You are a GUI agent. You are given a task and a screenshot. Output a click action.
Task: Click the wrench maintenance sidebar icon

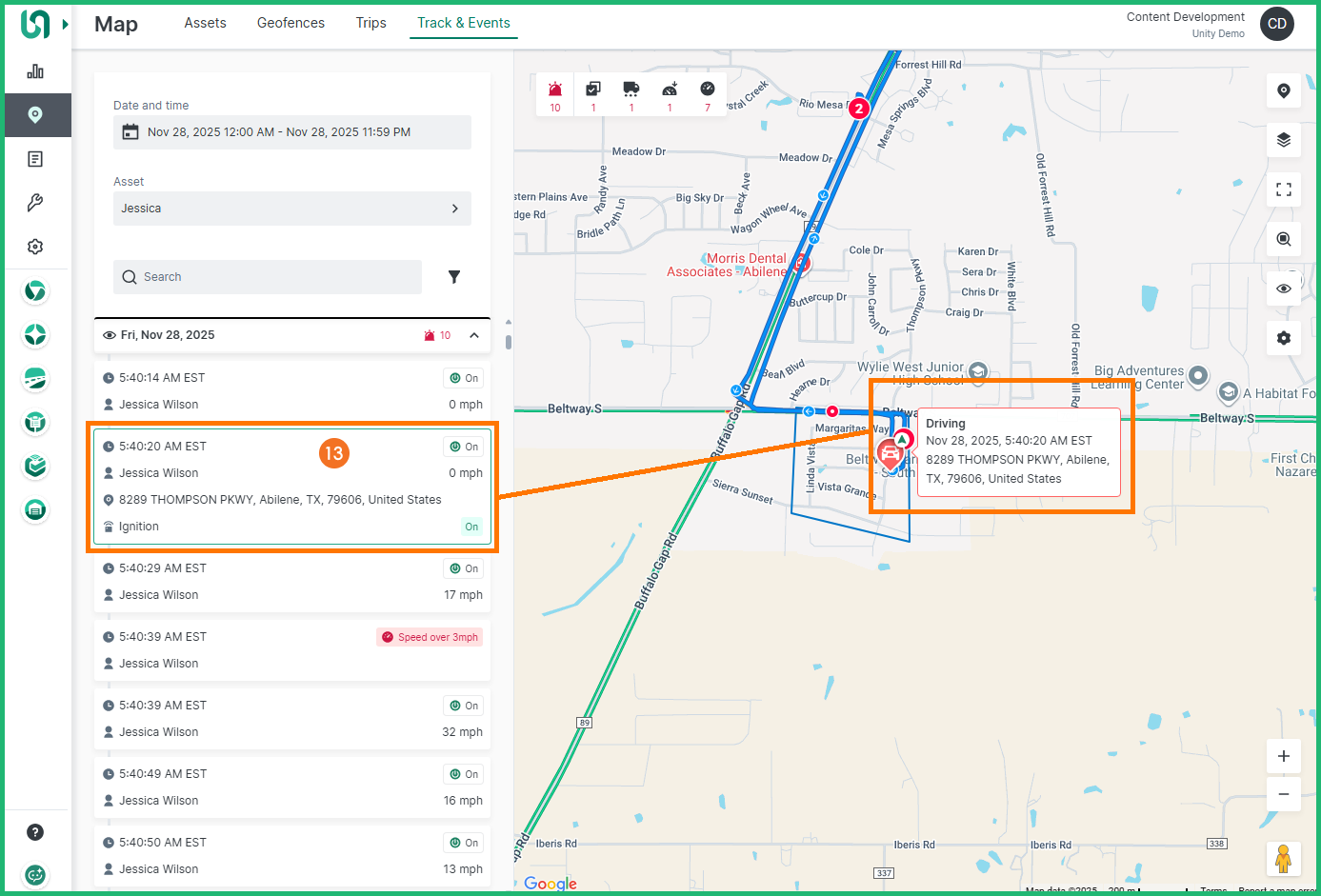(x=35, y=203)
